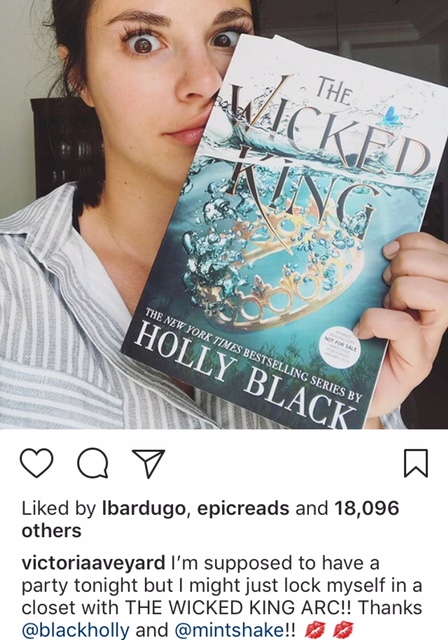Image resolution: width=448 pixels, height=640 pixels.
Task: Open comments via speech bubble icon
Action: pyautogui.click(x=93, y=463)
